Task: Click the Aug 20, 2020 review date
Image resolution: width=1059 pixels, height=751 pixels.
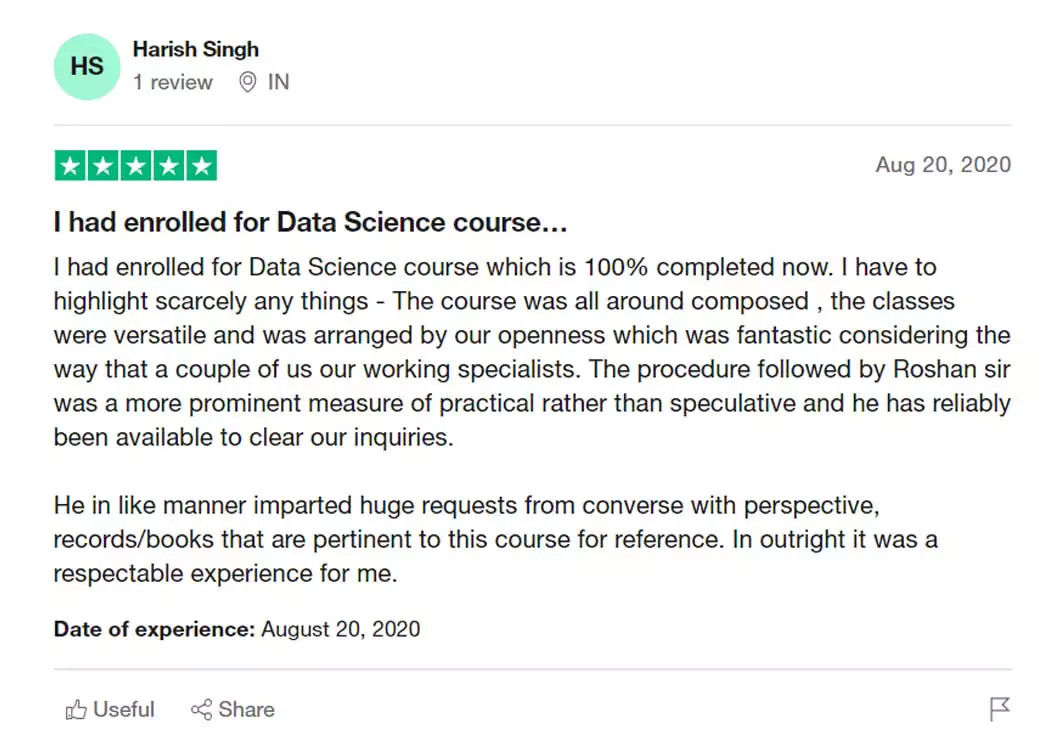Action: point(943,165)
